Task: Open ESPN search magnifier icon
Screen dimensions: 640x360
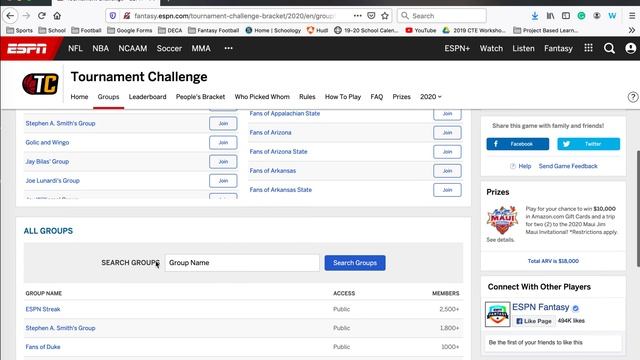Action: pyautogui.click(x=609, y=49)
